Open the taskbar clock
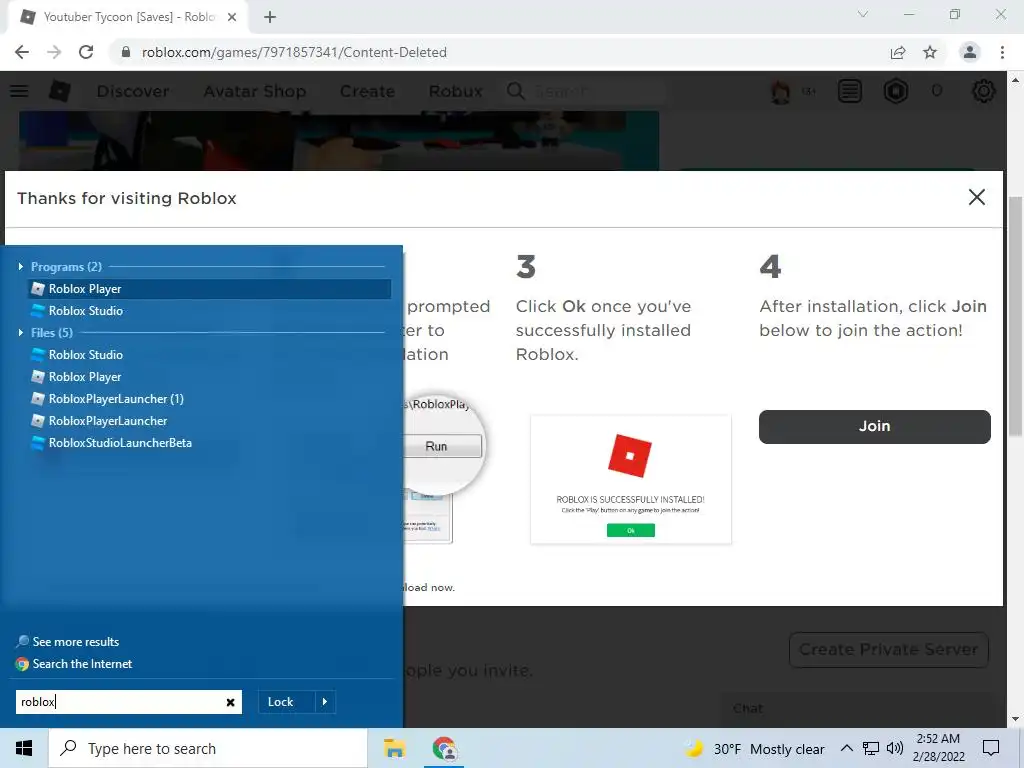The width and height of the screenshot is (1024, 768). (938, 748)
